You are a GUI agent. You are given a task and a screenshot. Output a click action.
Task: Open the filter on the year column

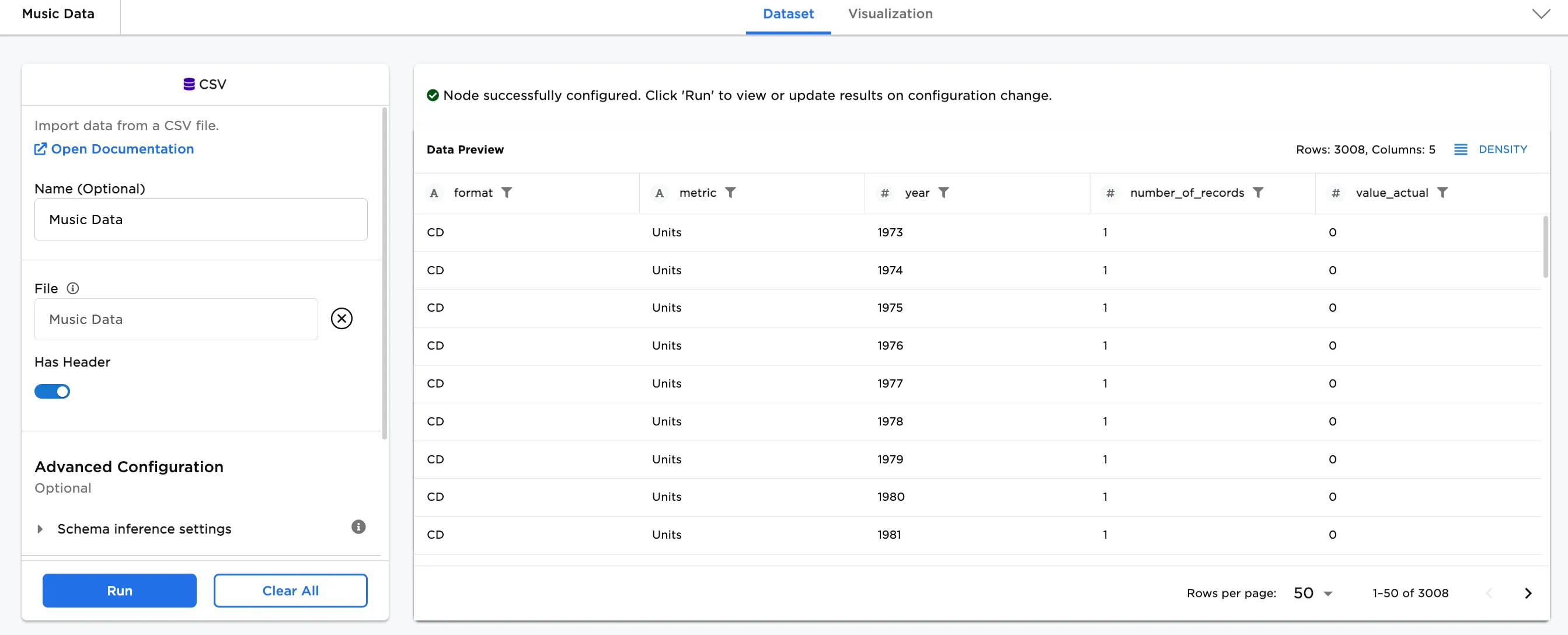(944, 193)
